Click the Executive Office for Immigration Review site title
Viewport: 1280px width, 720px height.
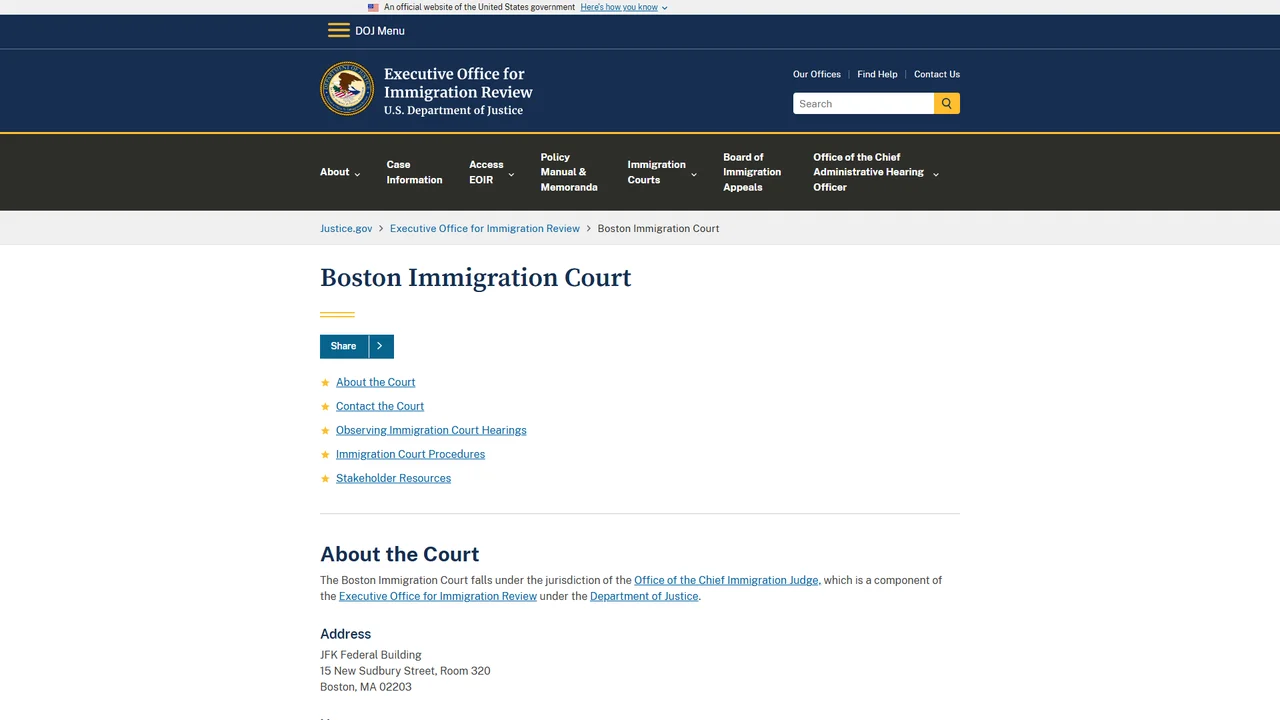point(458,83)
